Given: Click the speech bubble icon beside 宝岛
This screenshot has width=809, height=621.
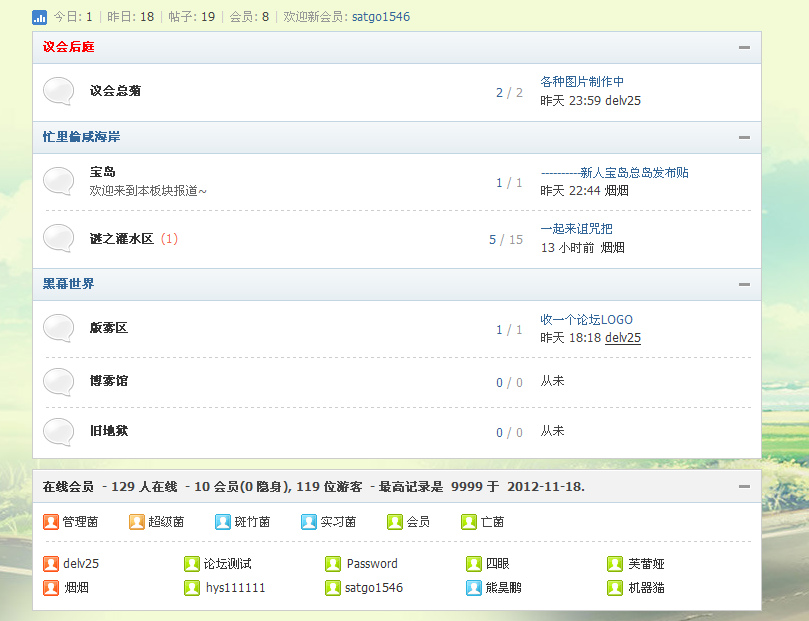Looking at the screenshot, I should [x=59, y=181].
